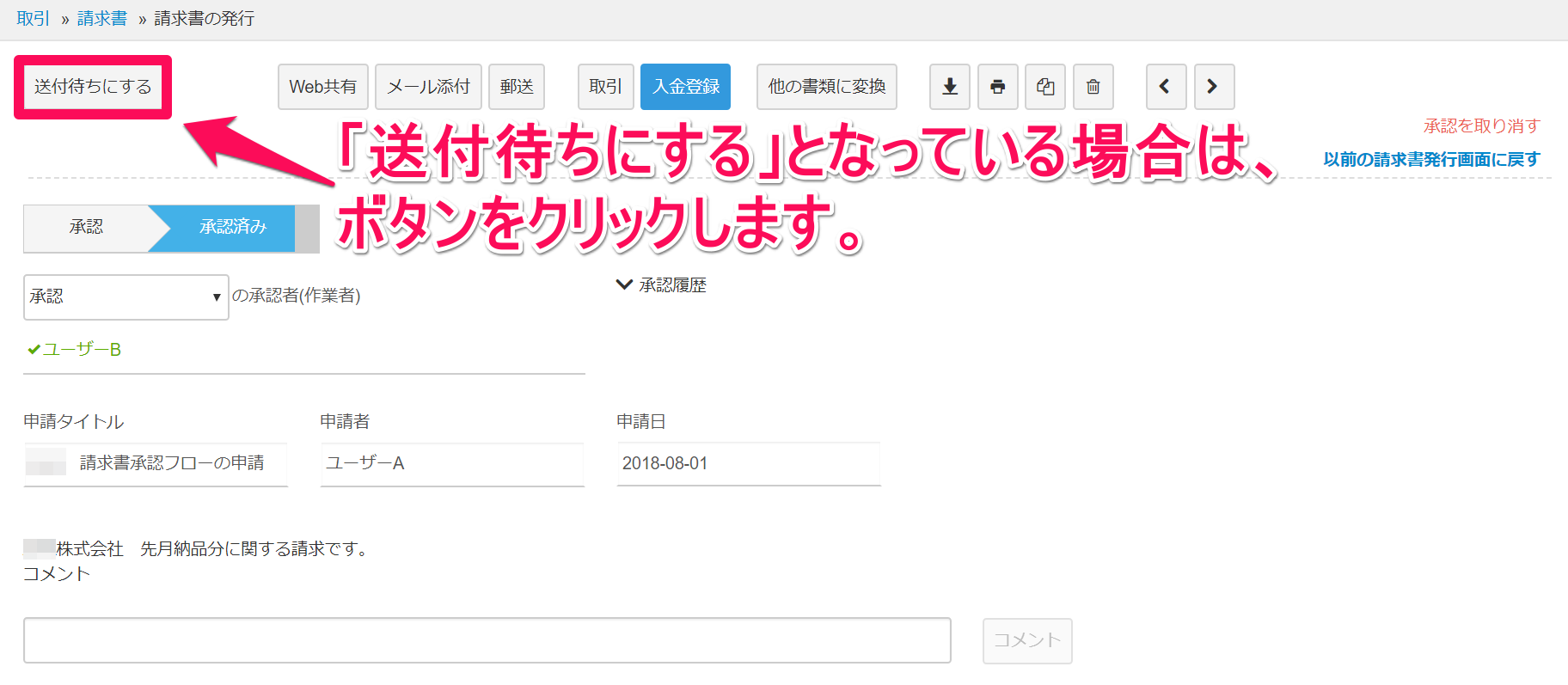Duplicate invoice using copy icon

[x=1045, y=87]
